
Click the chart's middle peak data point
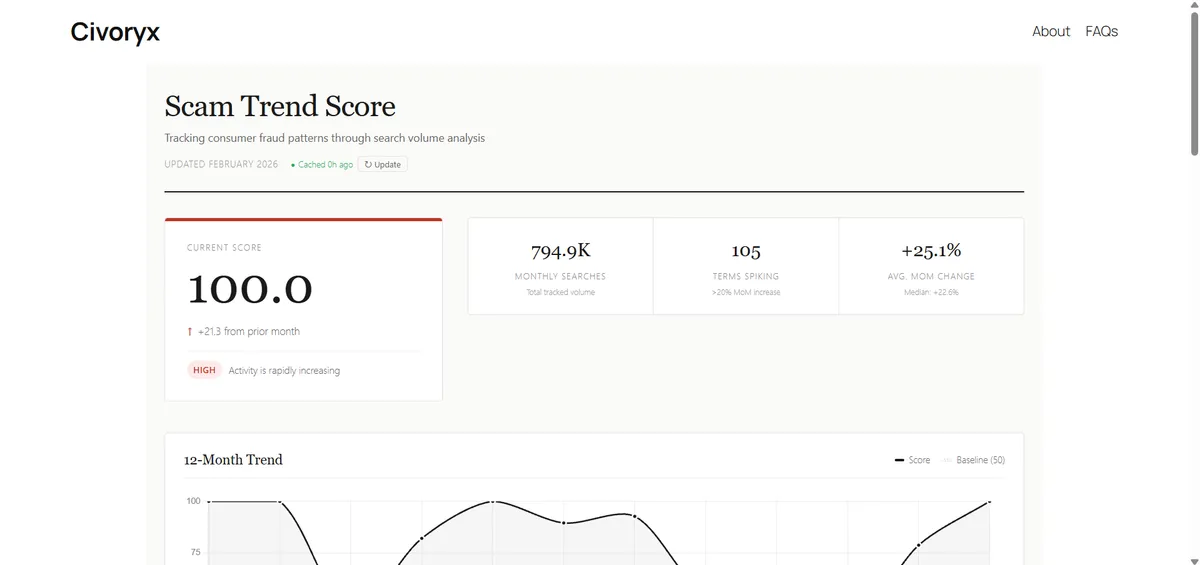[x=492, y=502]
